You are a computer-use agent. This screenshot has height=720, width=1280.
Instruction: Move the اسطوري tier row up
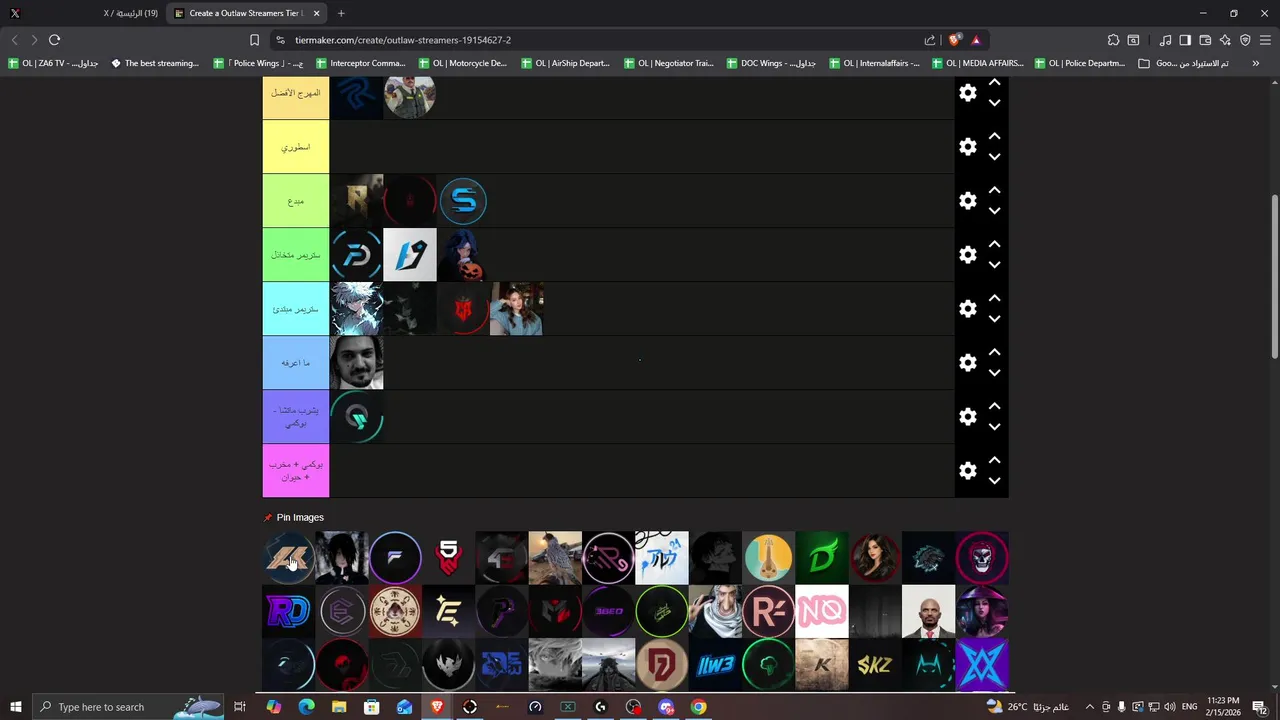[995, 136]
